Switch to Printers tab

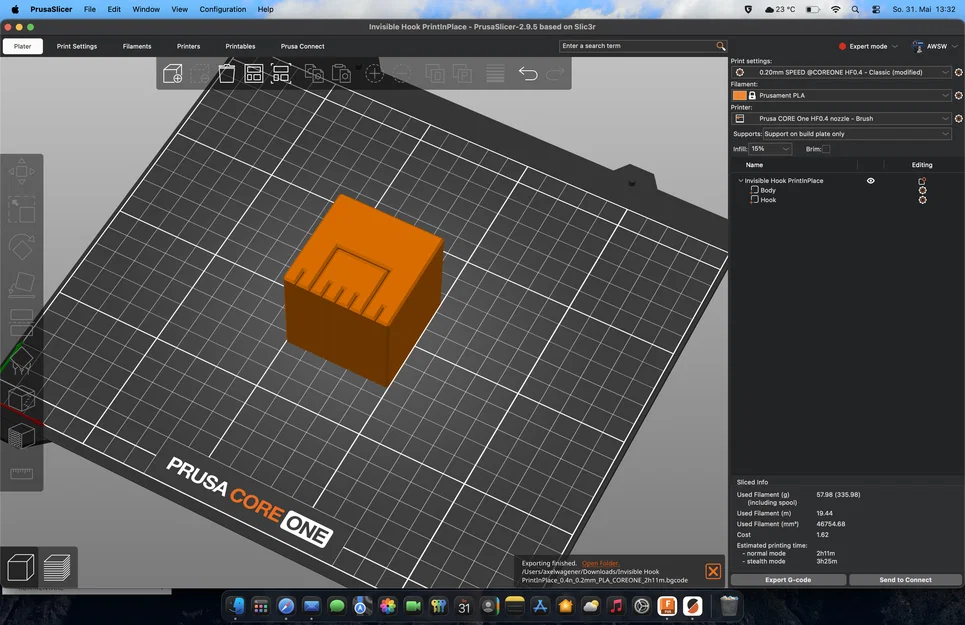click(188, 46)
